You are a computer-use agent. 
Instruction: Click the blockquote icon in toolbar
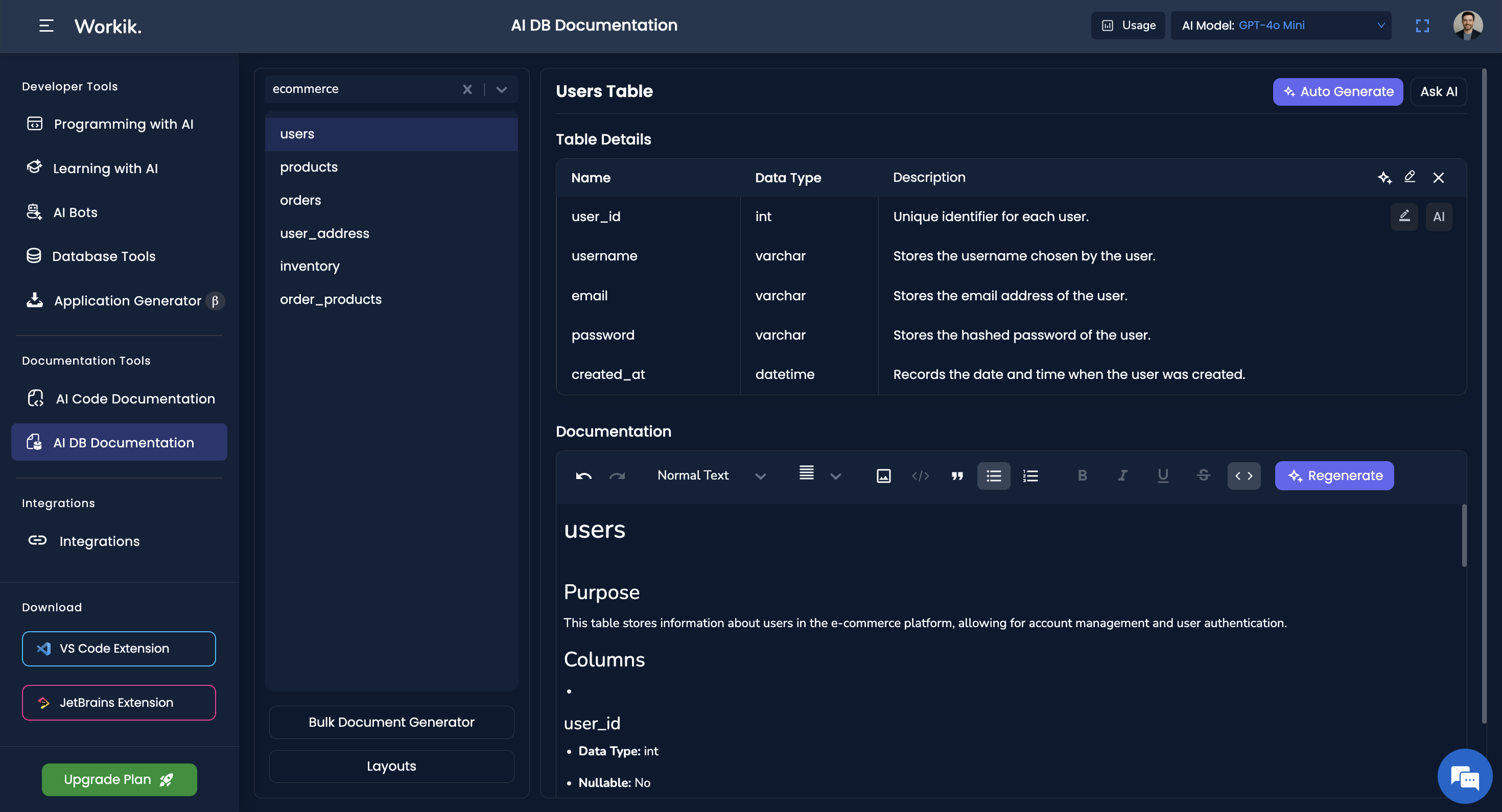pos(957,475)
